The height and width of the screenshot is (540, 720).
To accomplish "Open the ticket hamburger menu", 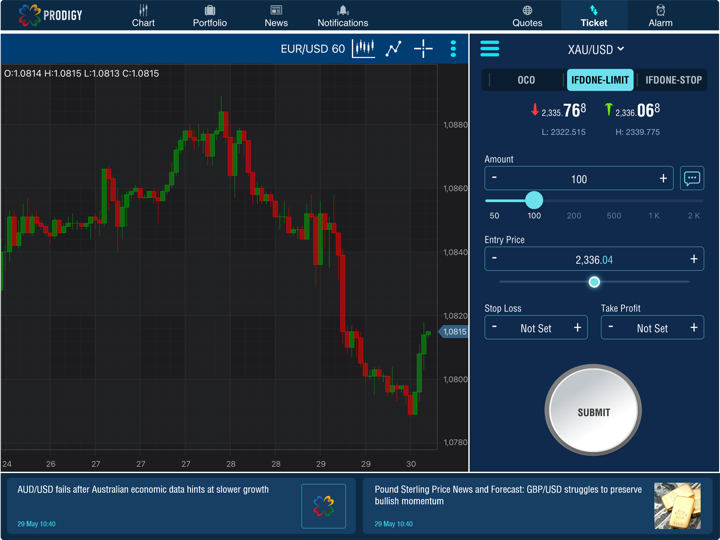I will click(489, 49).
